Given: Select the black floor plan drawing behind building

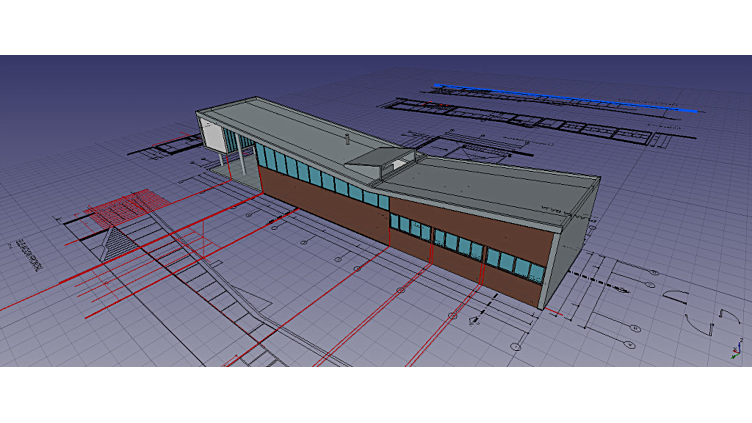Looking at the screenshot, I should click(520, 121).
